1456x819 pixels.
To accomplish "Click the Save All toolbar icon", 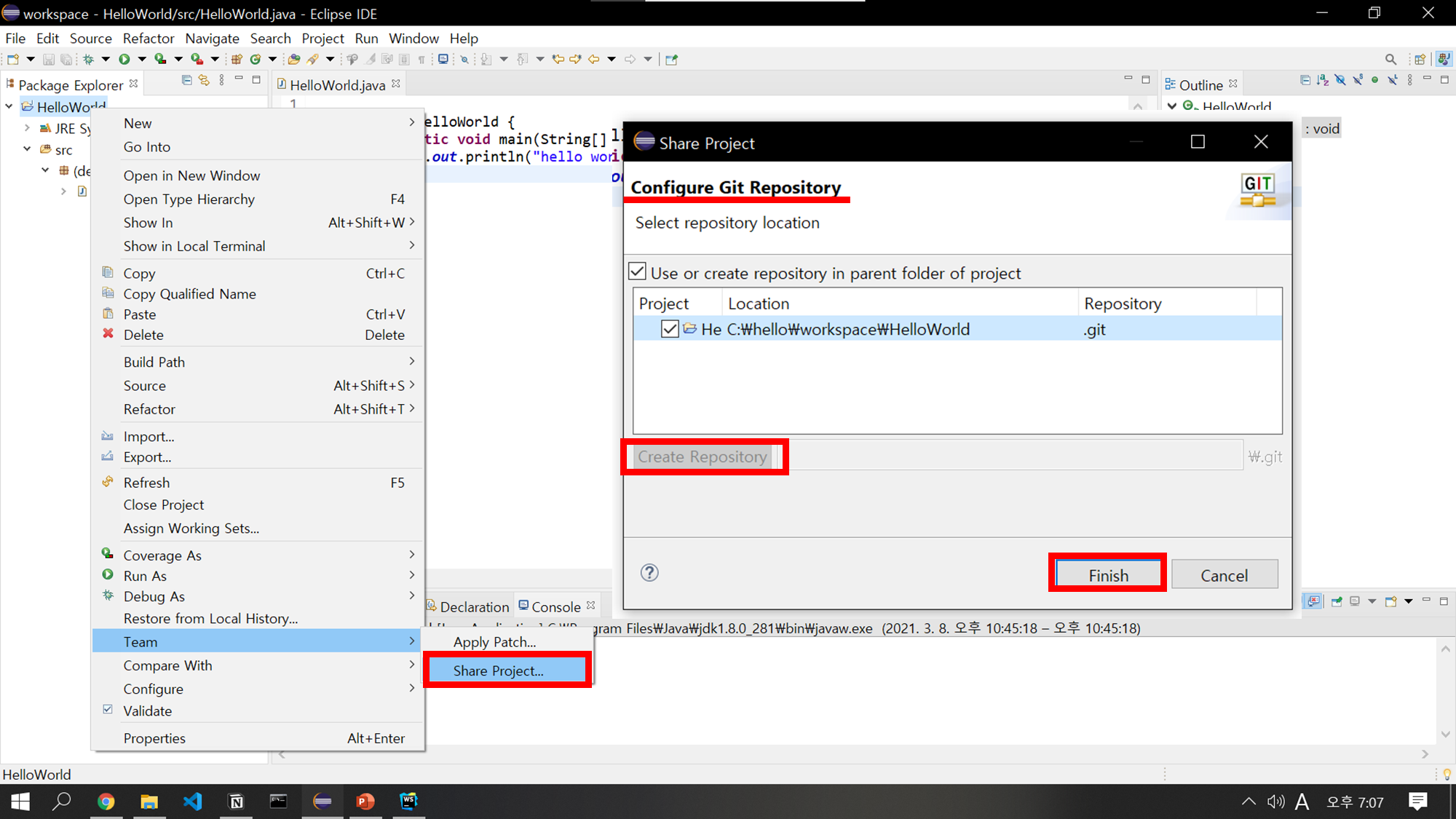I will tap(66, 59).
